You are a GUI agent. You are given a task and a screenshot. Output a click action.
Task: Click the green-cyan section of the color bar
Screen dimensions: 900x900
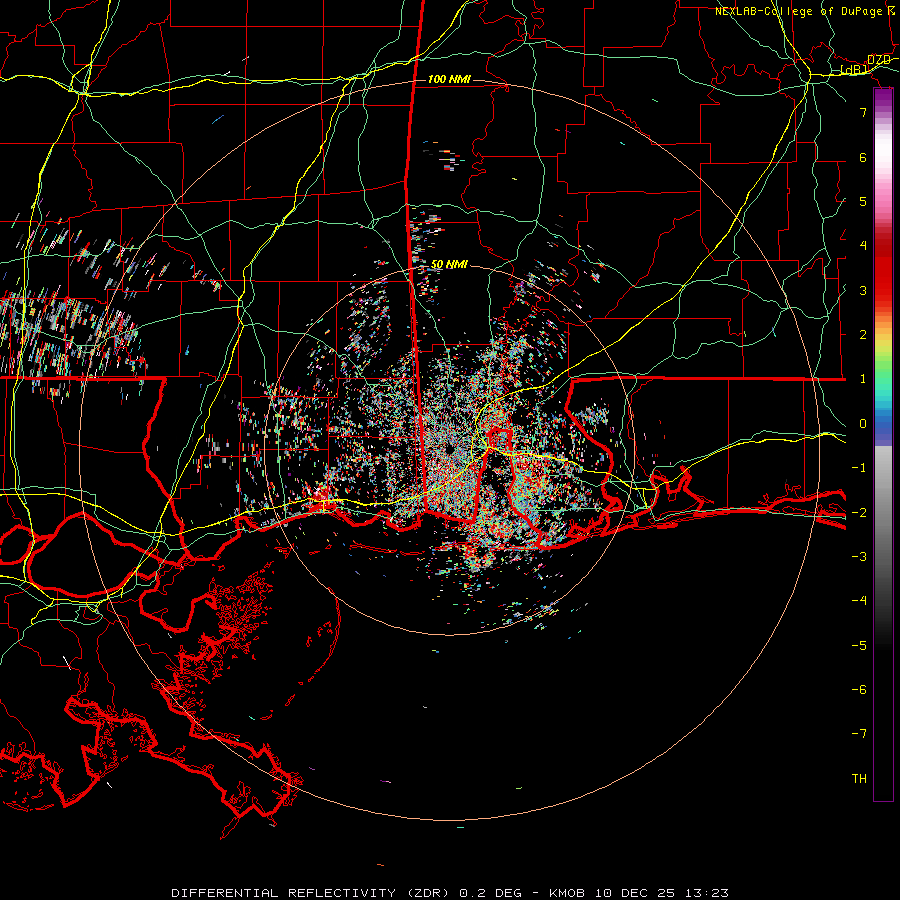click(x=883, y=382)
